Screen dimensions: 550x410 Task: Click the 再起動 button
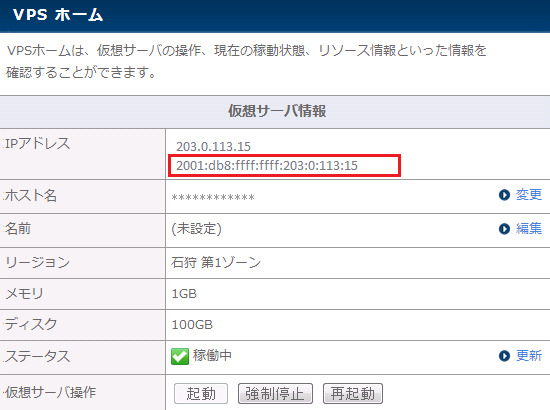pos(353,394)
